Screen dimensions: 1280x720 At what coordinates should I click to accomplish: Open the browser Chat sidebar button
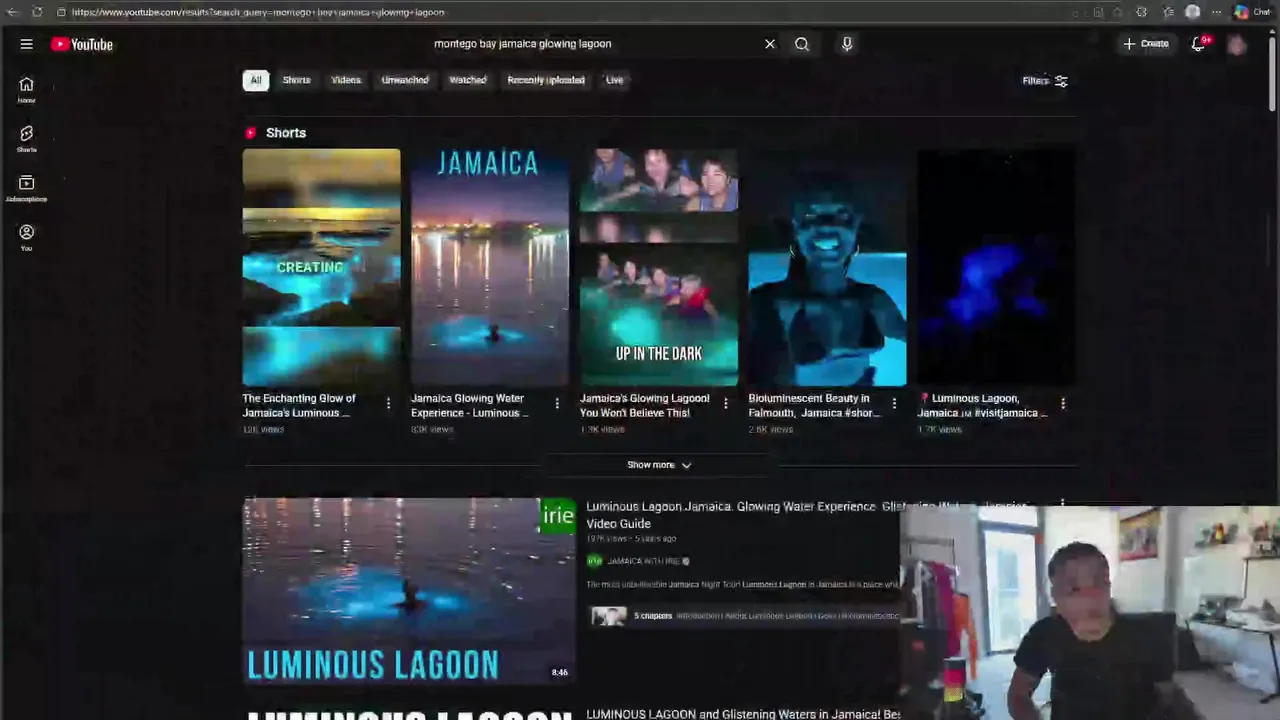pyautogui.click(x=1253, y=12)
